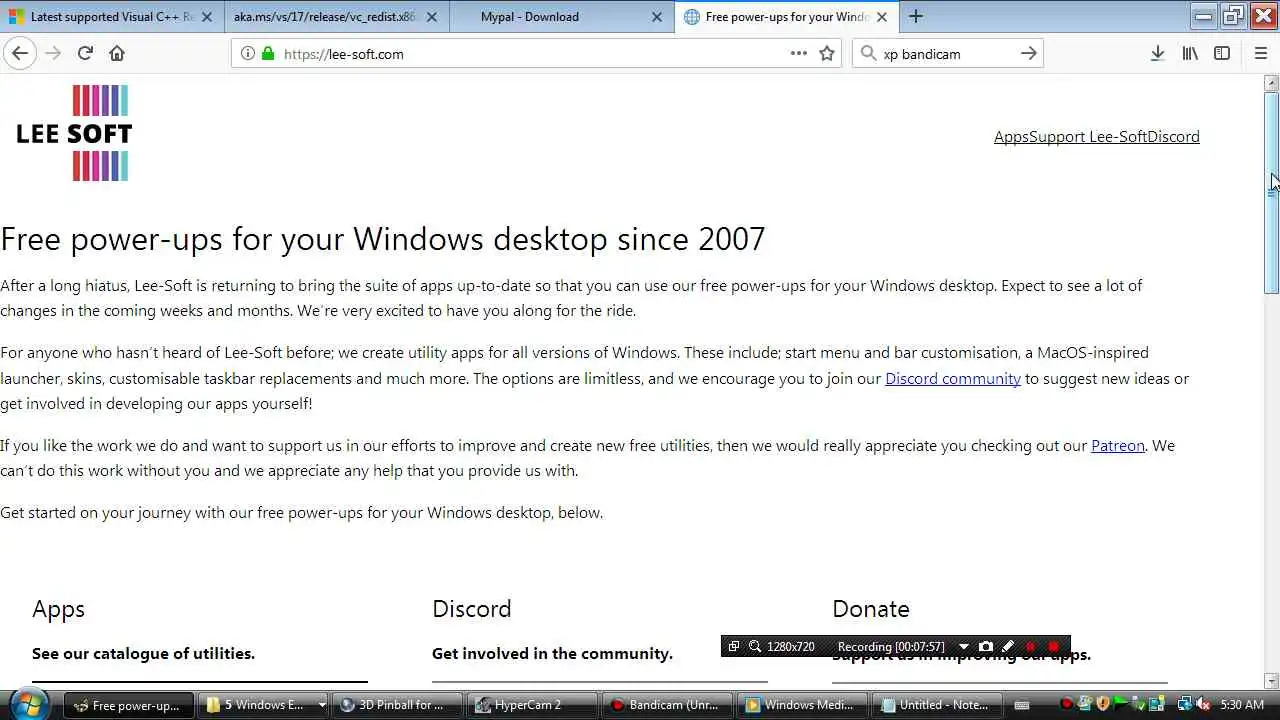Switch to Bandicam taskbar window
Viewport: 1280px width, 720px height.
(667, 705)
